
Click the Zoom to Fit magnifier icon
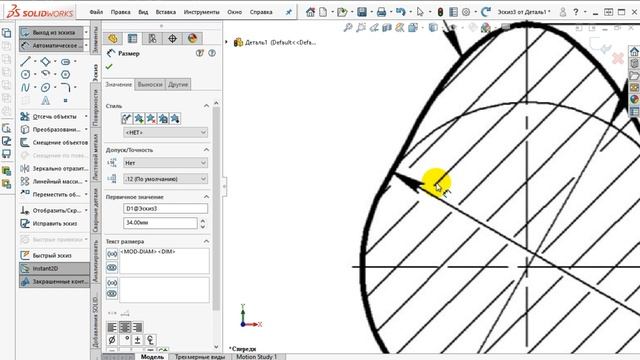pos(348,27)
